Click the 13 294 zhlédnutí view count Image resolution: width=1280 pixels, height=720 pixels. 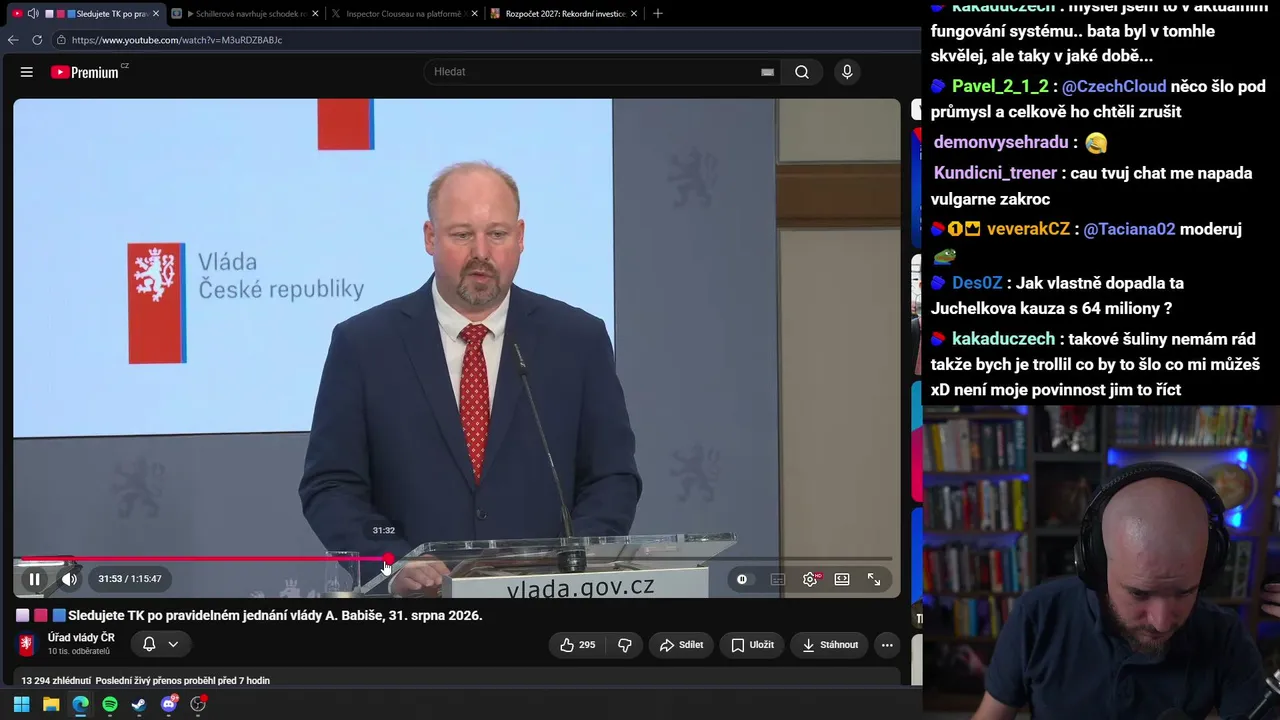[56, 681]
